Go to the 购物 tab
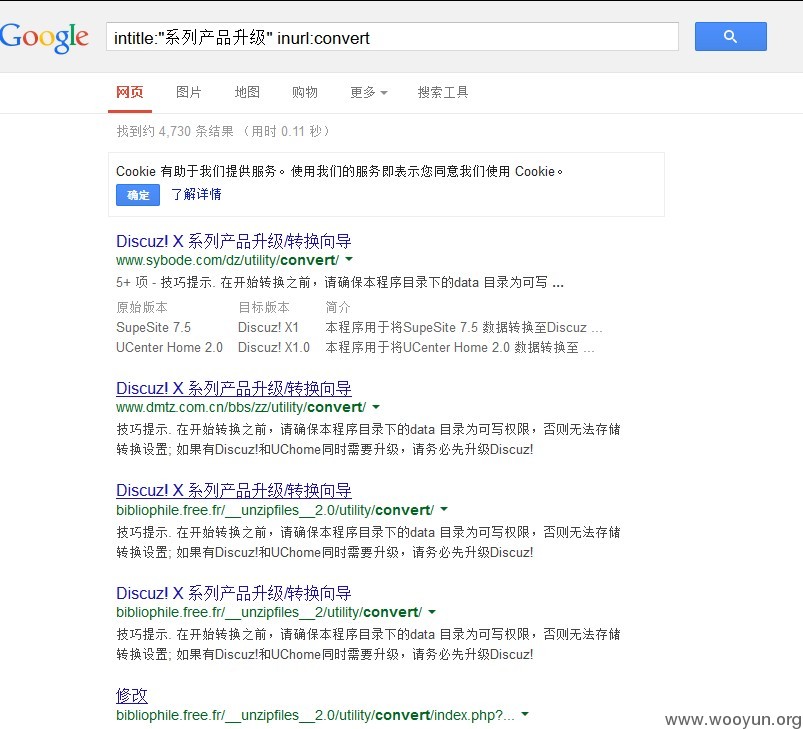 [305, 92]
